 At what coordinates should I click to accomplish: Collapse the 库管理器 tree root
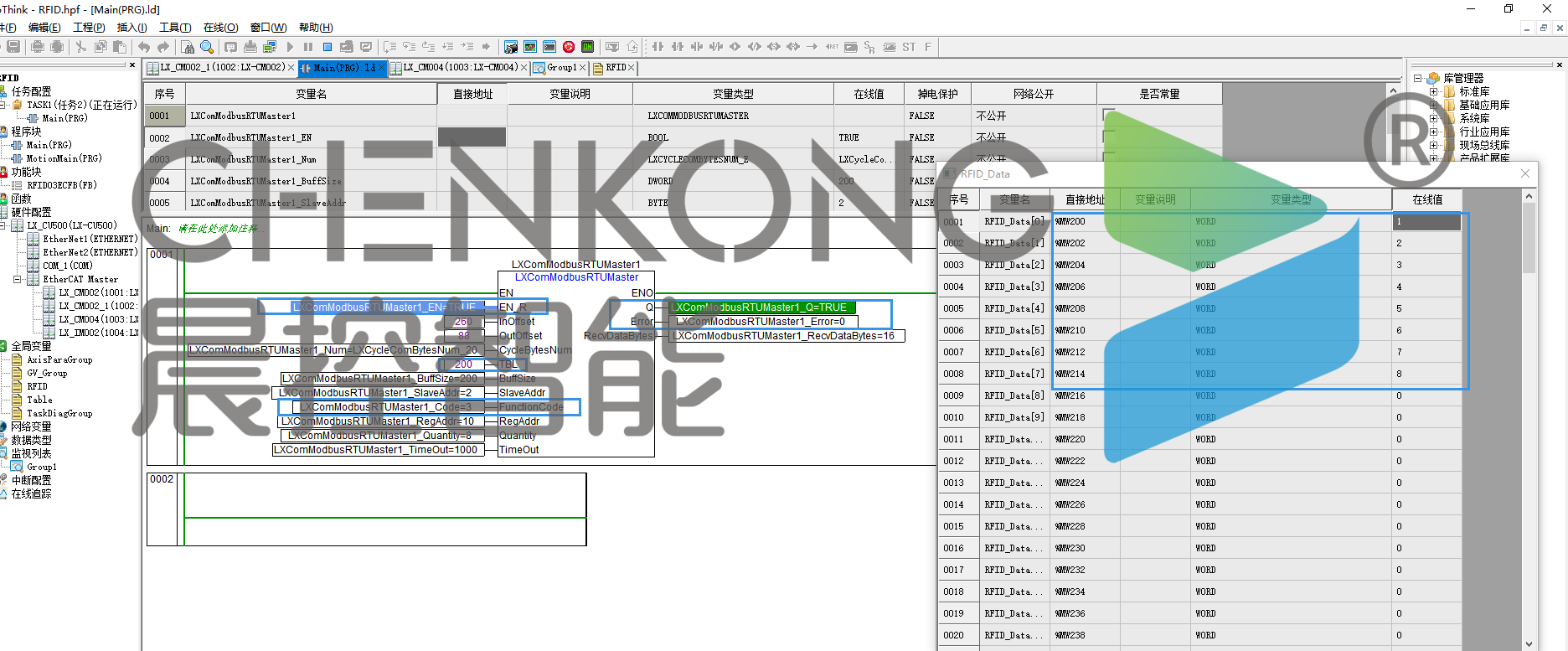coord(1418,78)
